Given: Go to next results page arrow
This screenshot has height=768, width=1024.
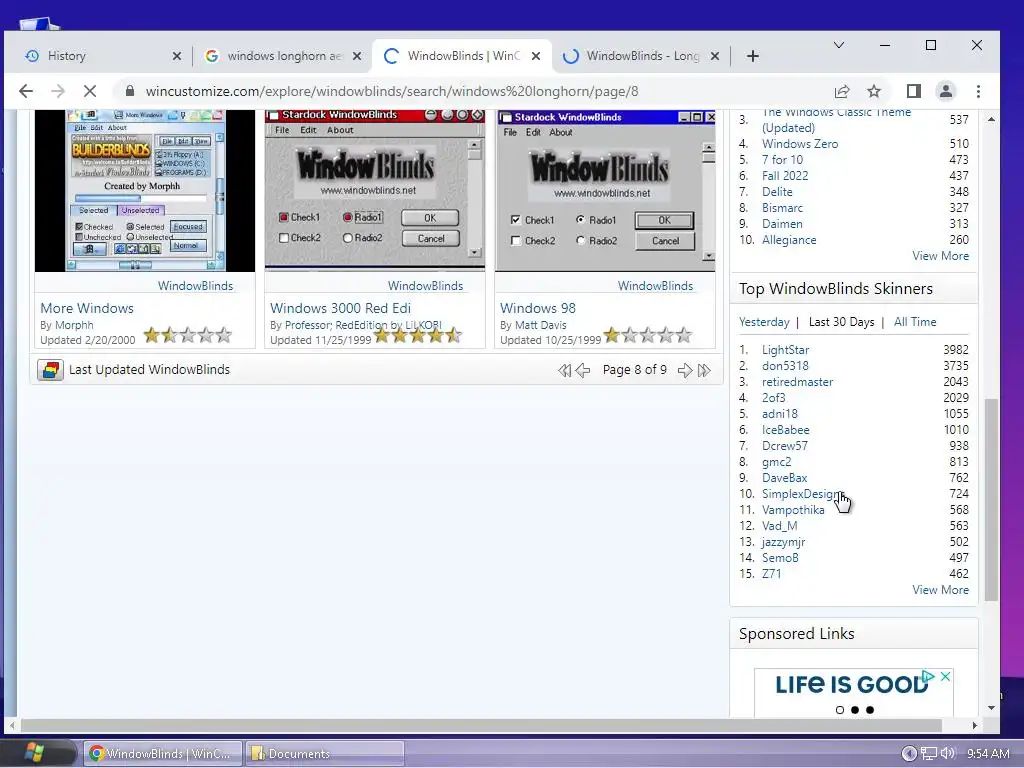Looking at the screenshot, I should [x=685, y=371].
